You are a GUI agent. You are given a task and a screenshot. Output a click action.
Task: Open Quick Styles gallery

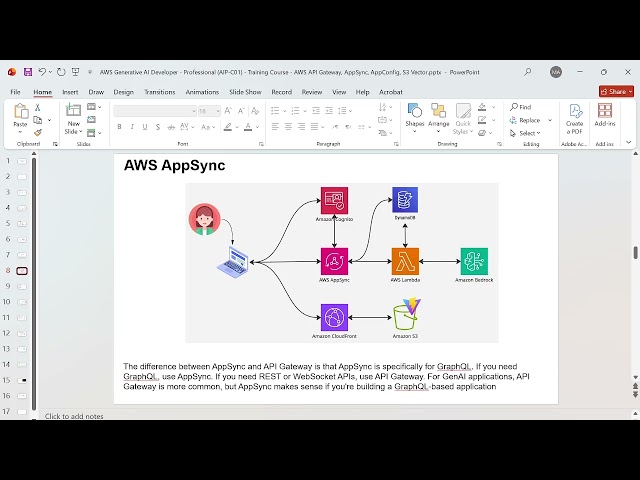click(463, 119)
